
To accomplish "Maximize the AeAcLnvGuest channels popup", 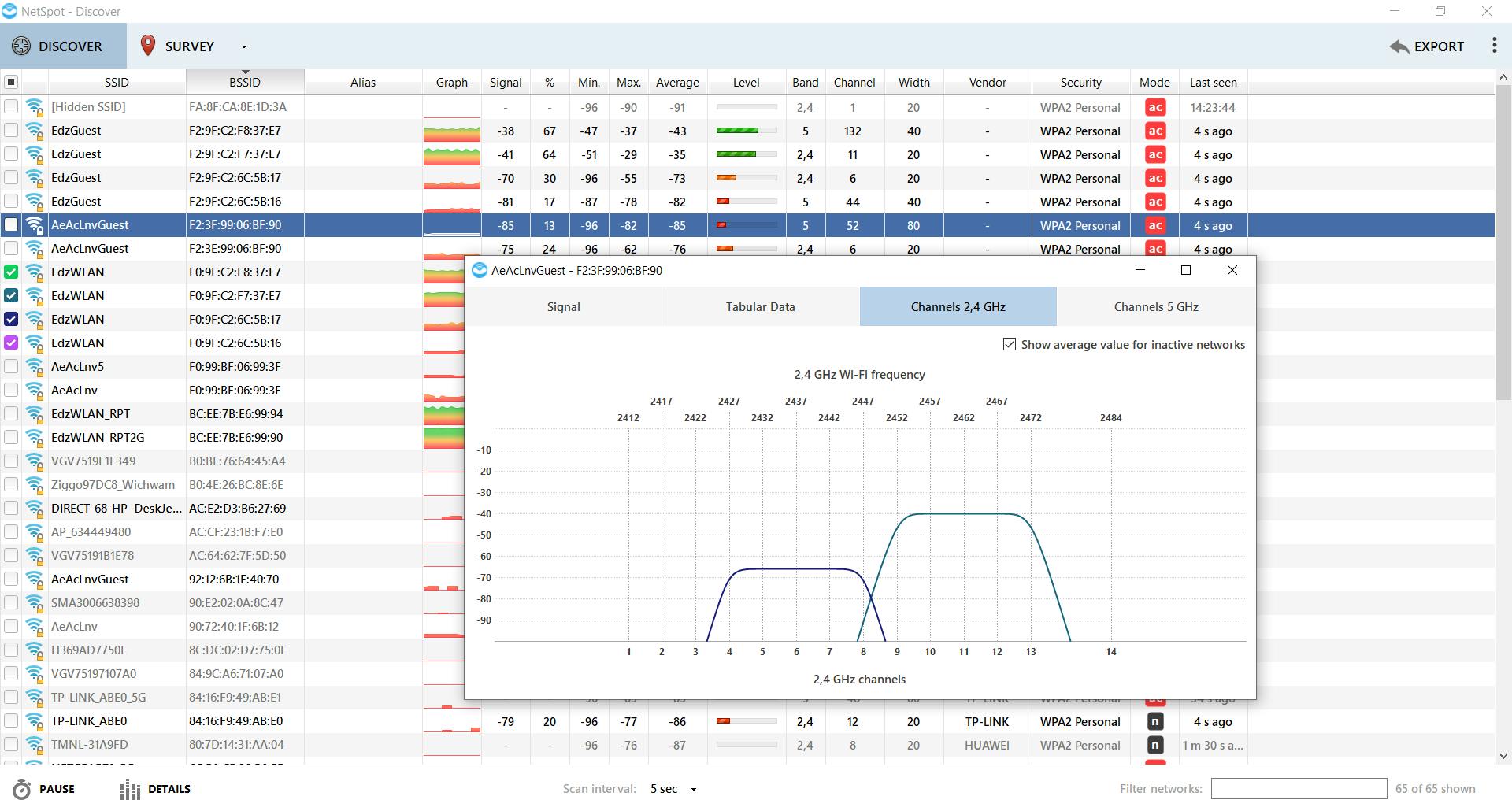I will tap(1186, 270).
